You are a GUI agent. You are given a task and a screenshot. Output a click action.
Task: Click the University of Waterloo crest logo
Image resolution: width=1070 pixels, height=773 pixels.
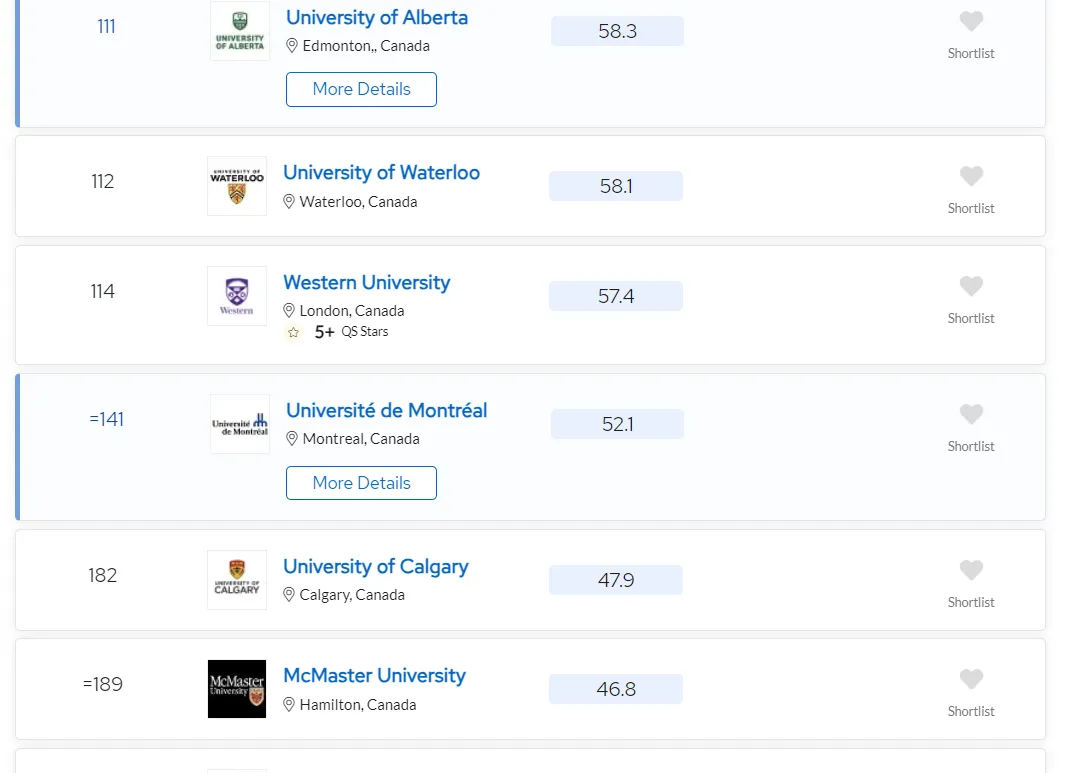click(x=237, y=186)
